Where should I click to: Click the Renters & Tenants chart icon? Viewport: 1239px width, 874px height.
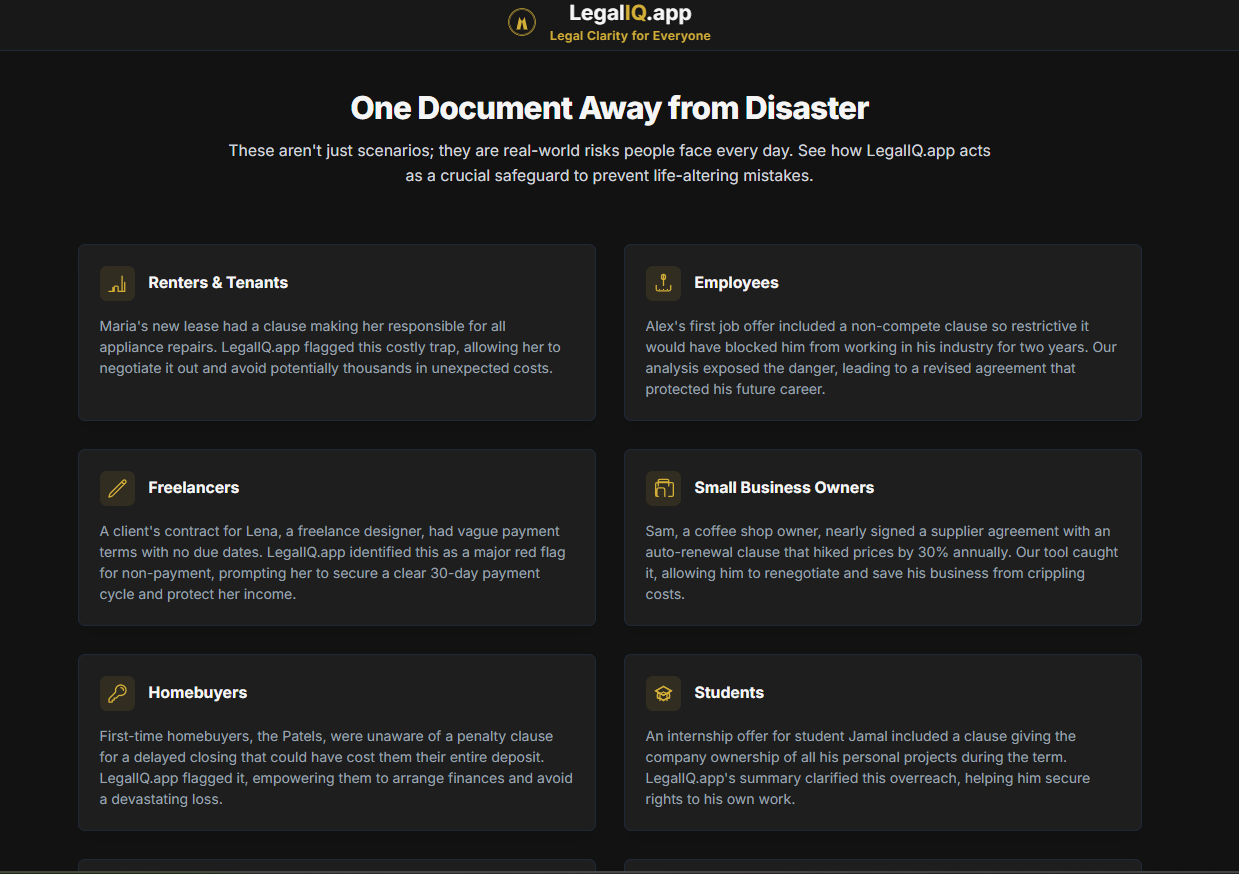pyautogui.click(x=117, y=283)
